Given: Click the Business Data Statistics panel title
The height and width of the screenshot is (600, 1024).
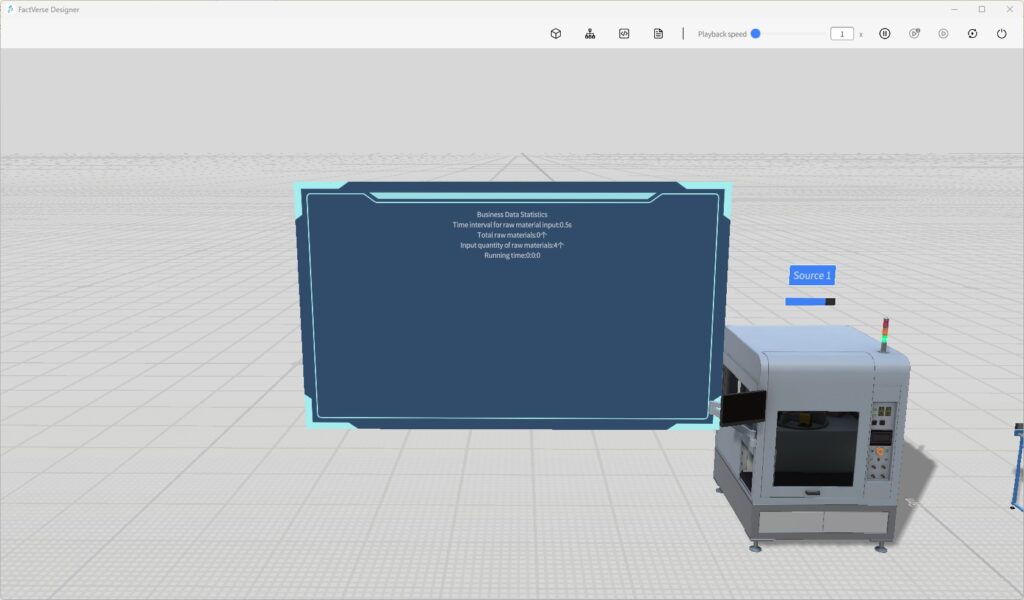Looking at the screenshot, I should (512, 214).
